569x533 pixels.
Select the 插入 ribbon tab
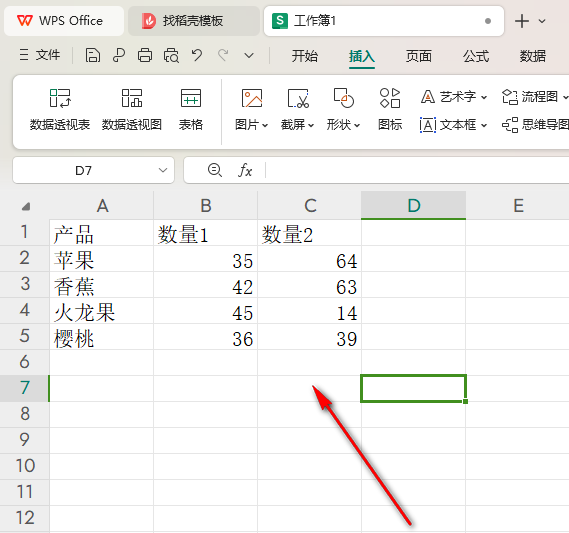pos(362,56)
